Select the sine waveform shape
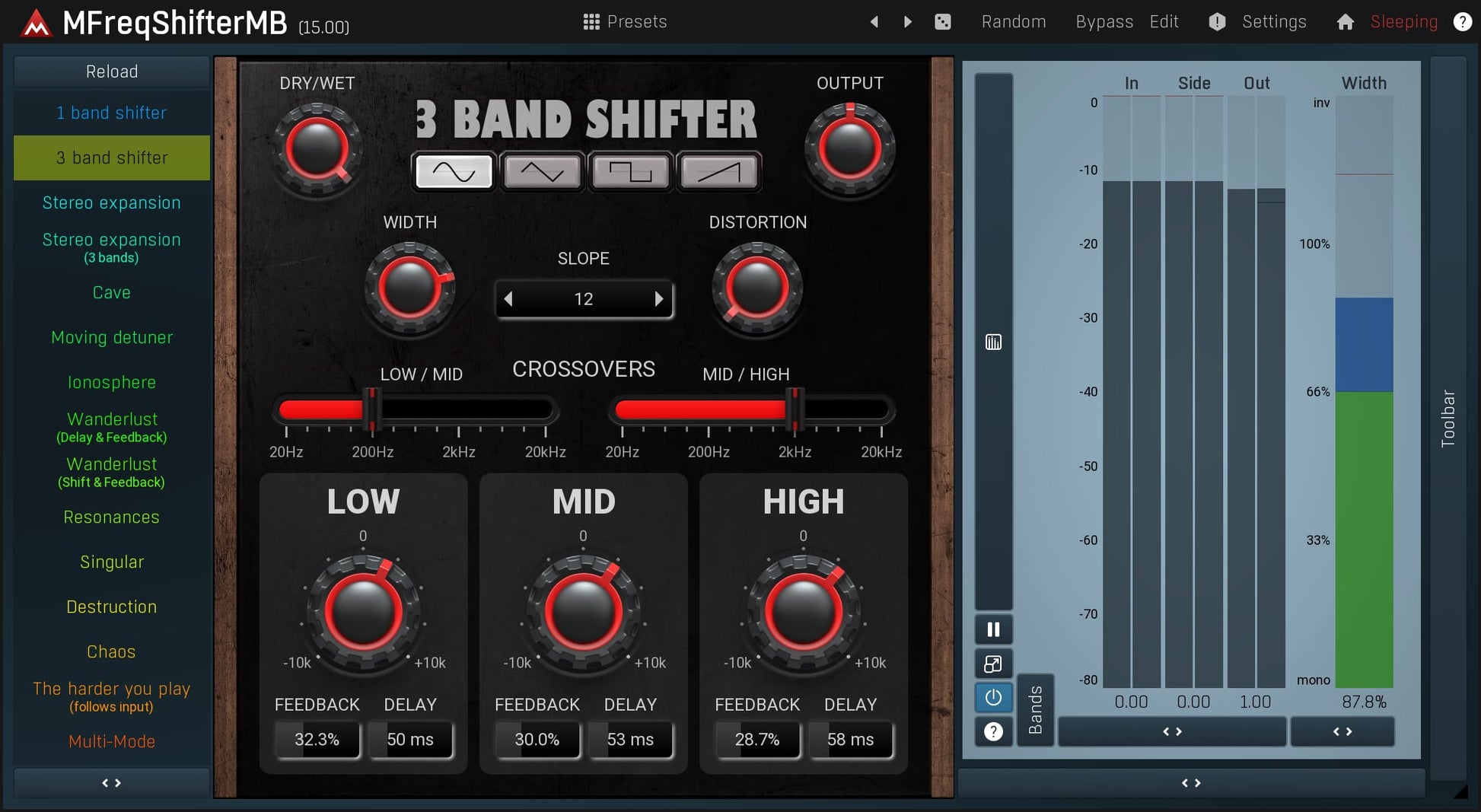 click(x=453, y=172)
